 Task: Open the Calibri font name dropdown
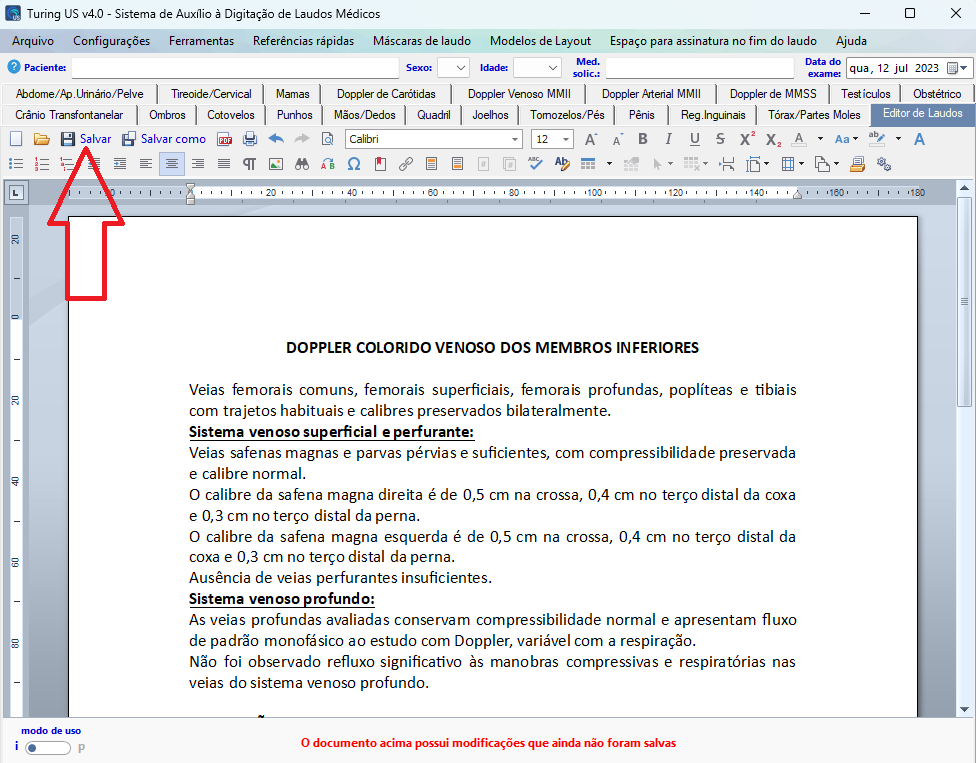coord(515,139)
